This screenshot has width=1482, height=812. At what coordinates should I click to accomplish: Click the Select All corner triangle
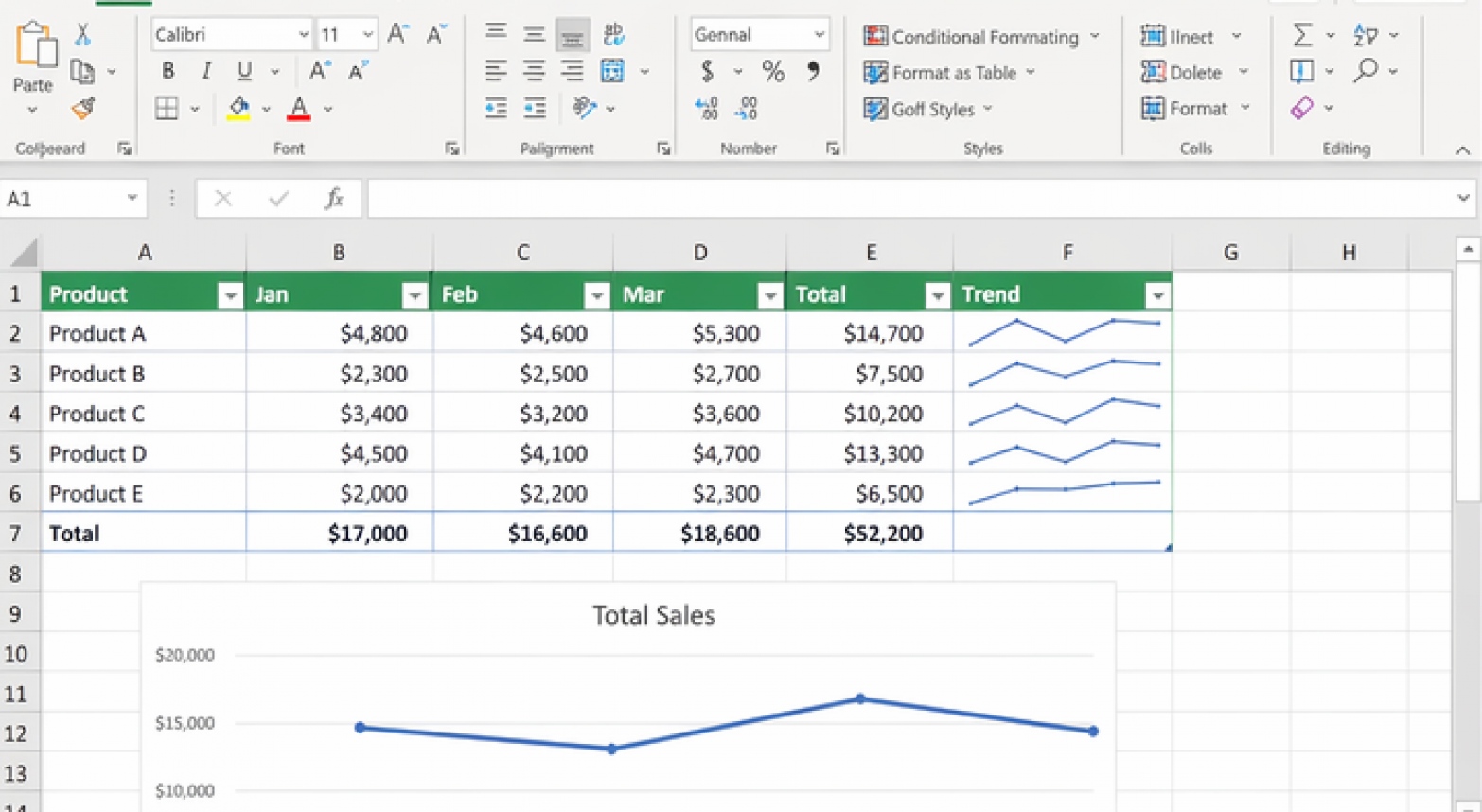(x=23, y=253)
